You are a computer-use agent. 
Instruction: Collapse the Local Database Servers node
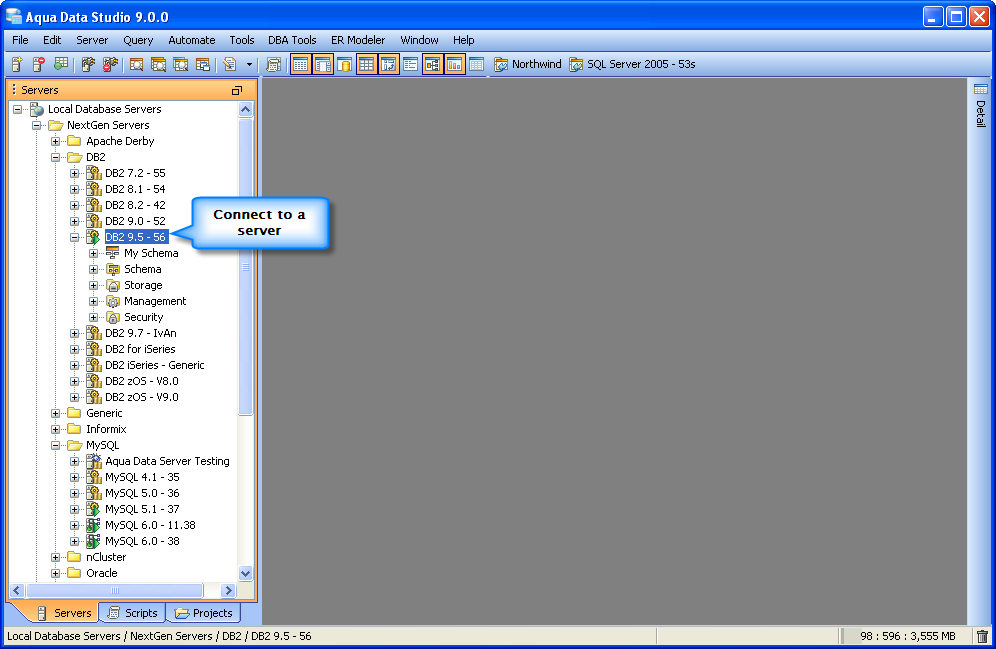pyautogui.click(x=18, y=109)
